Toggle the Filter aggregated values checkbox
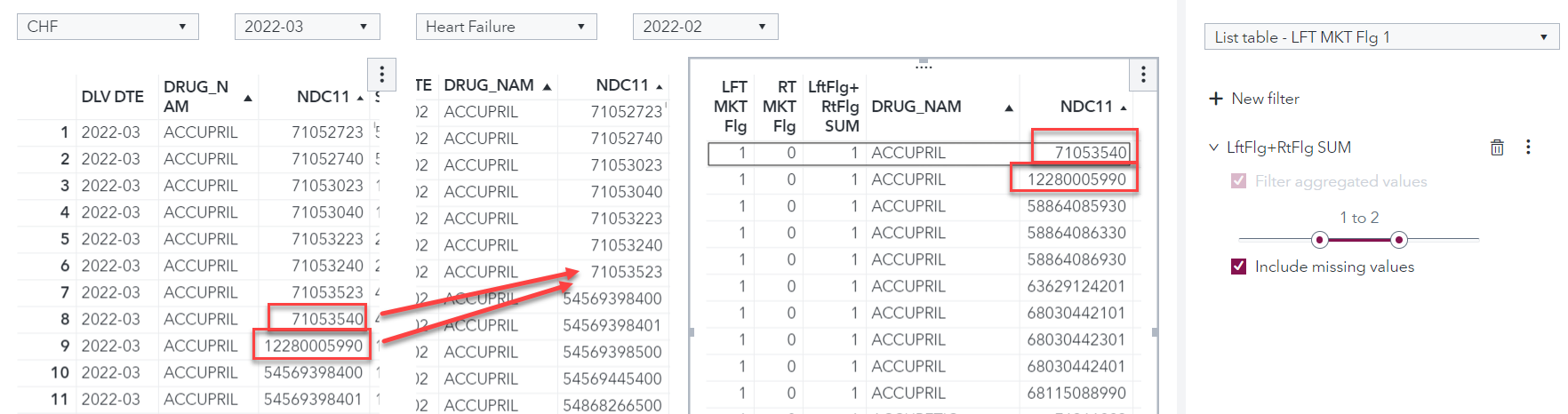The image size is (1568, 414). pyautogui.click(x=1238, y=181)
